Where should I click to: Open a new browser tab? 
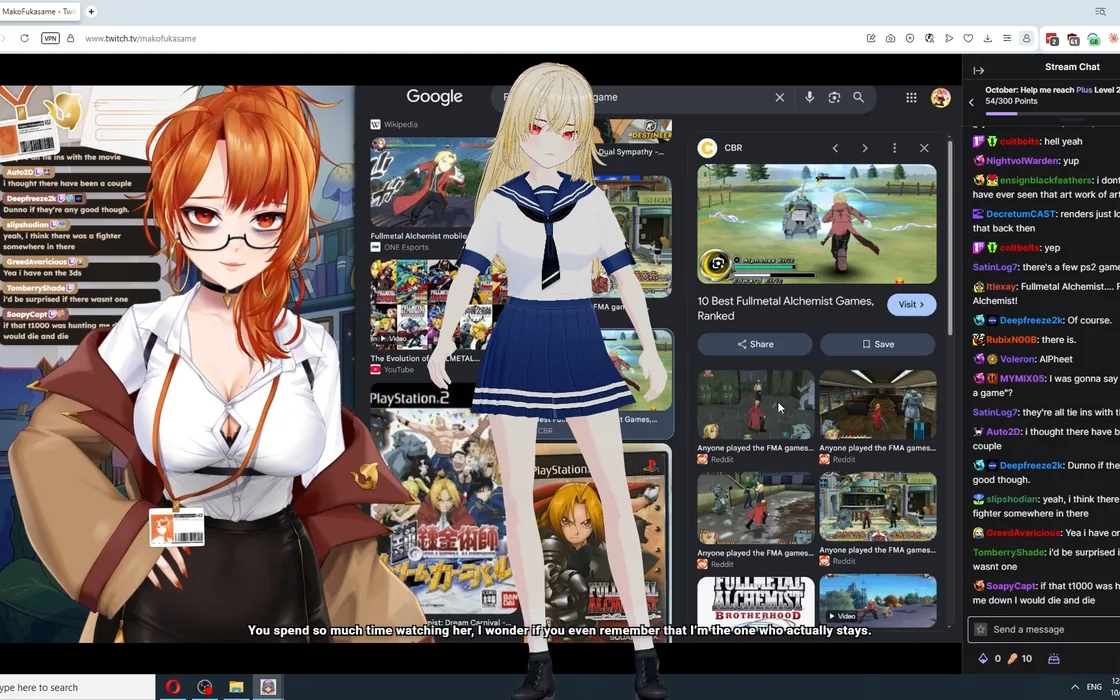(91, 11)
